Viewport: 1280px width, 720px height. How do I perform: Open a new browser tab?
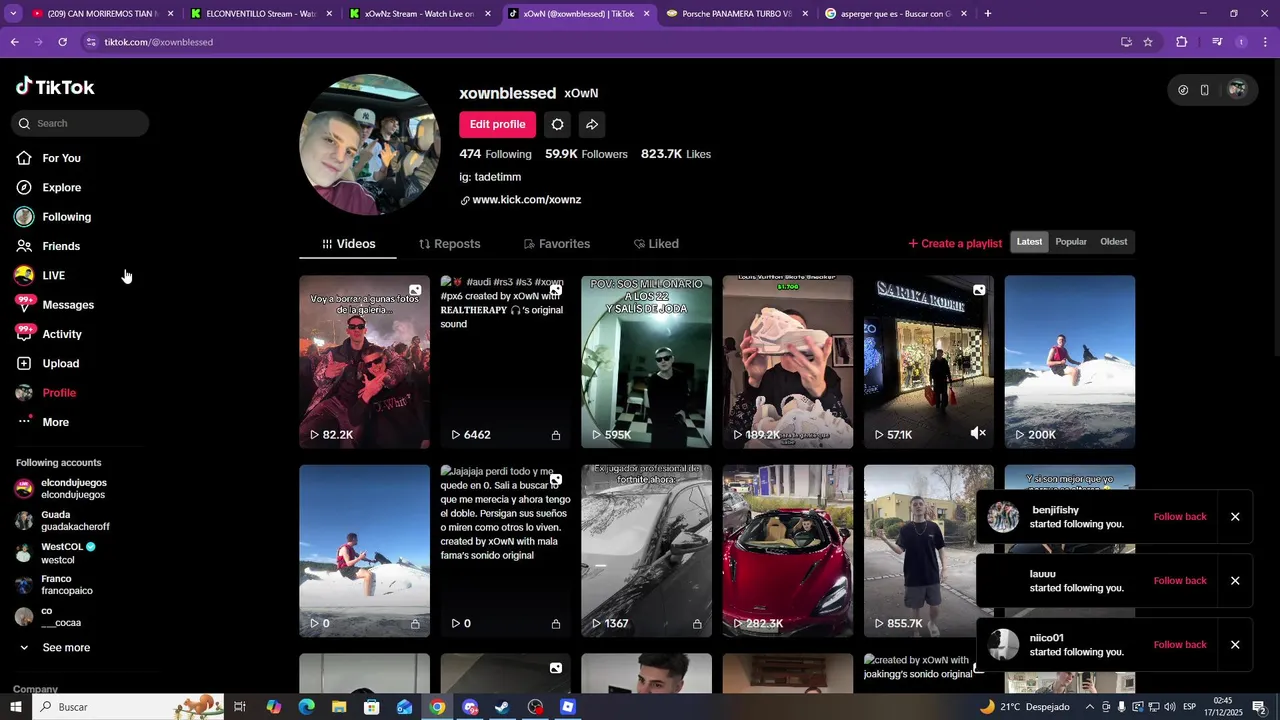point(988,14)
